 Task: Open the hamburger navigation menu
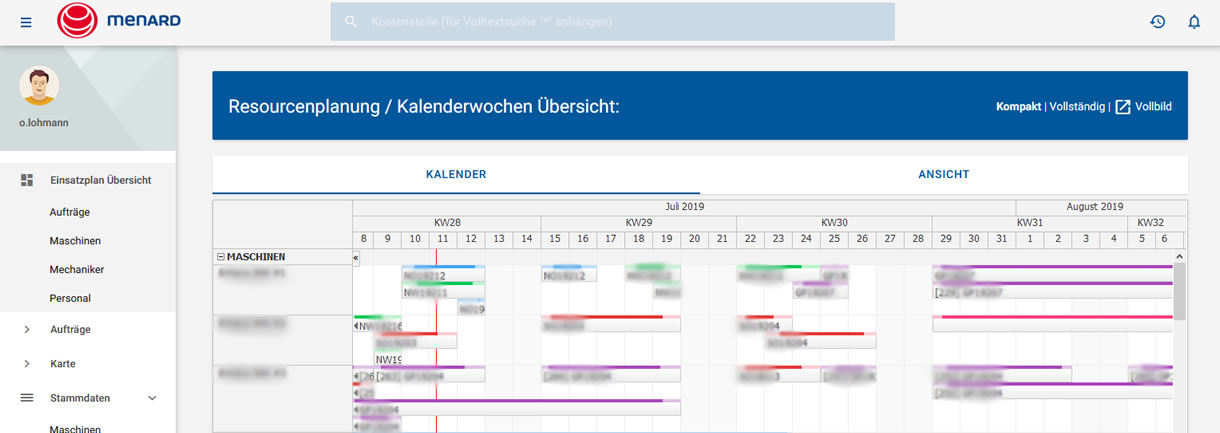26,22
